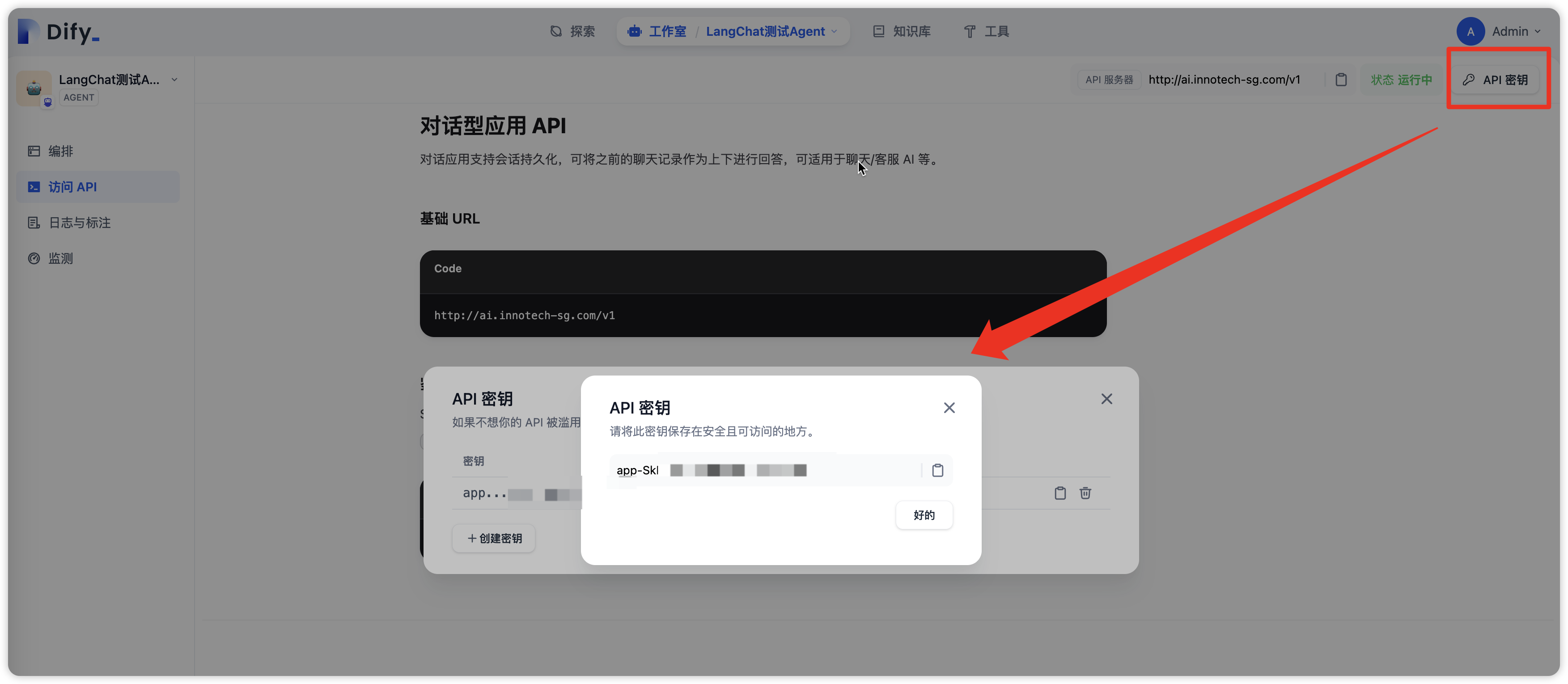This screenshot has height=684, width=1568.
Task: Open 日志与标注 logs in sidebar
Action: [x=79, y=223]
